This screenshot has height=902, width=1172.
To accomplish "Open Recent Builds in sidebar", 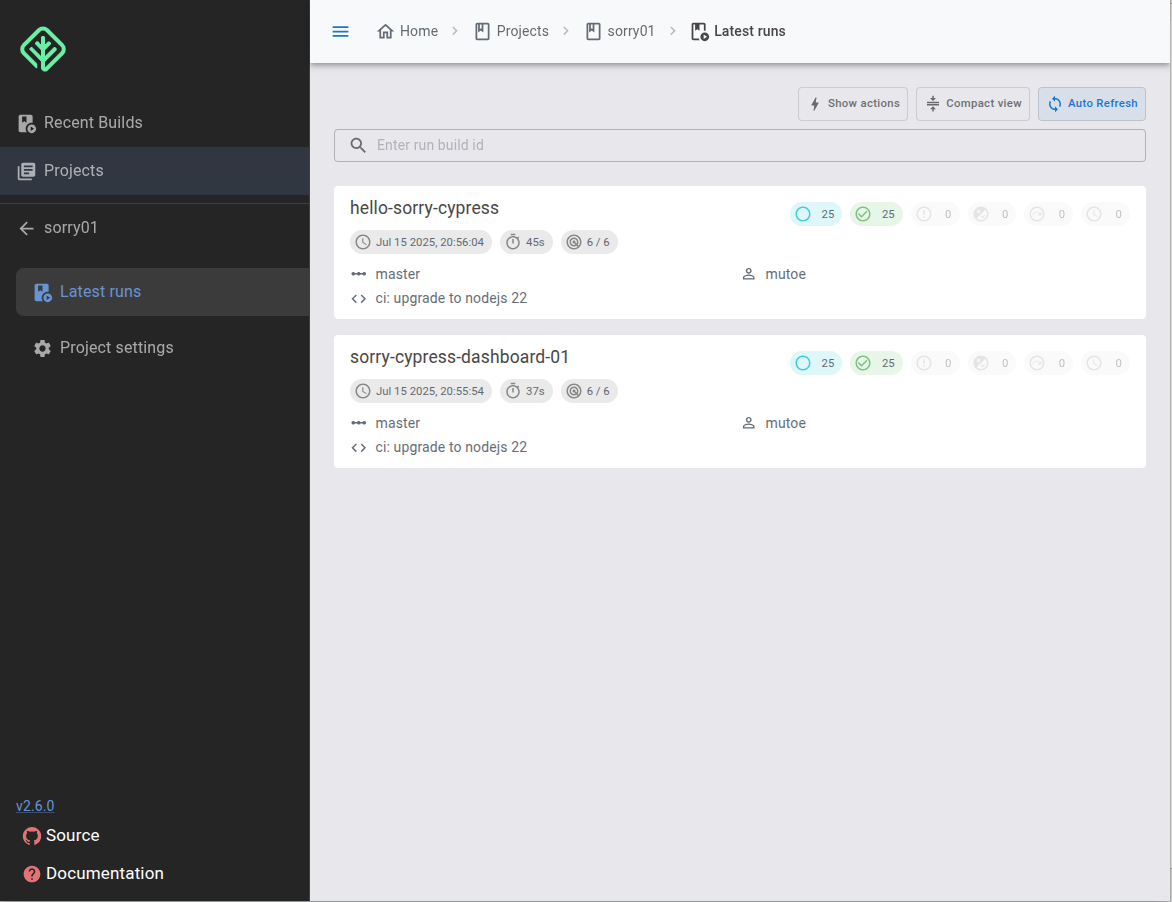I will click(155, 123).
